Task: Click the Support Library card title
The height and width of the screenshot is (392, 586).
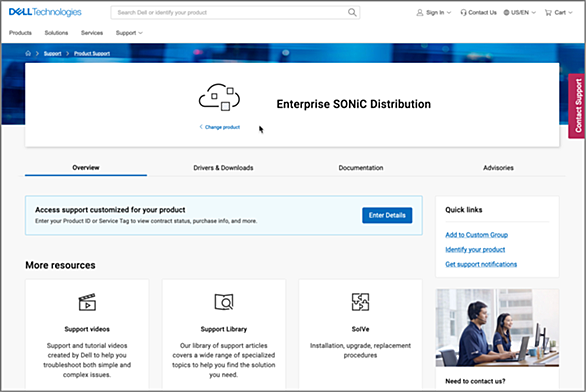Action: click(224, 329)
